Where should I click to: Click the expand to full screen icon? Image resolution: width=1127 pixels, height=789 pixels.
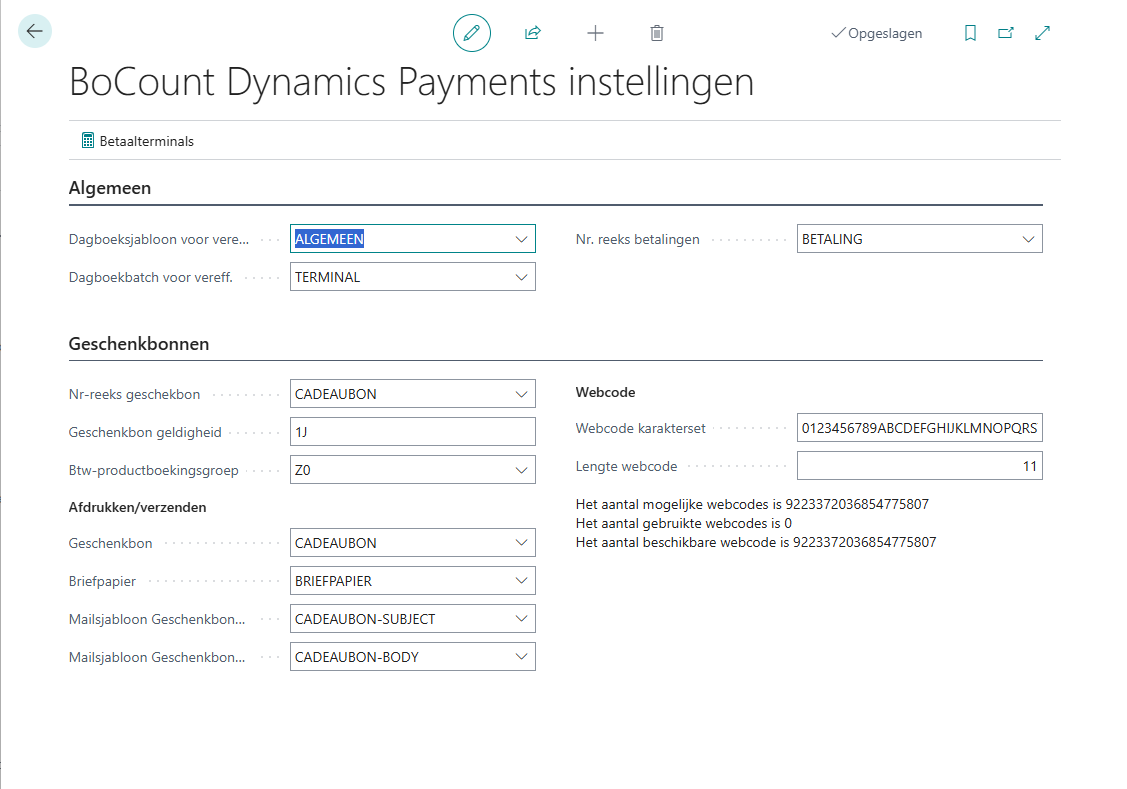click(x=1043, y=33)
